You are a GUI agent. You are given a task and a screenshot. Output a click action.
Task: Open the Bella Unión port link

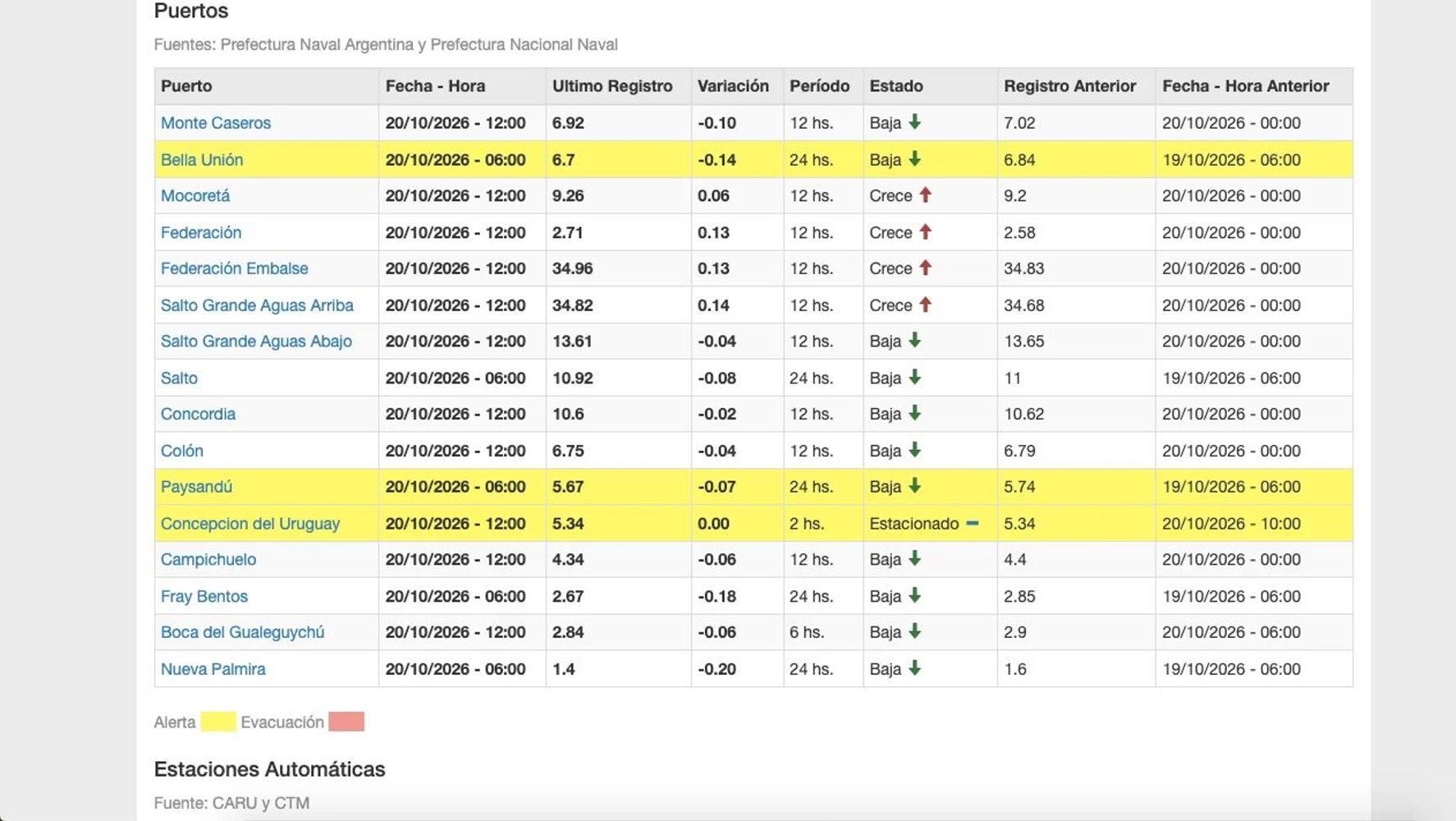point(202,160)
